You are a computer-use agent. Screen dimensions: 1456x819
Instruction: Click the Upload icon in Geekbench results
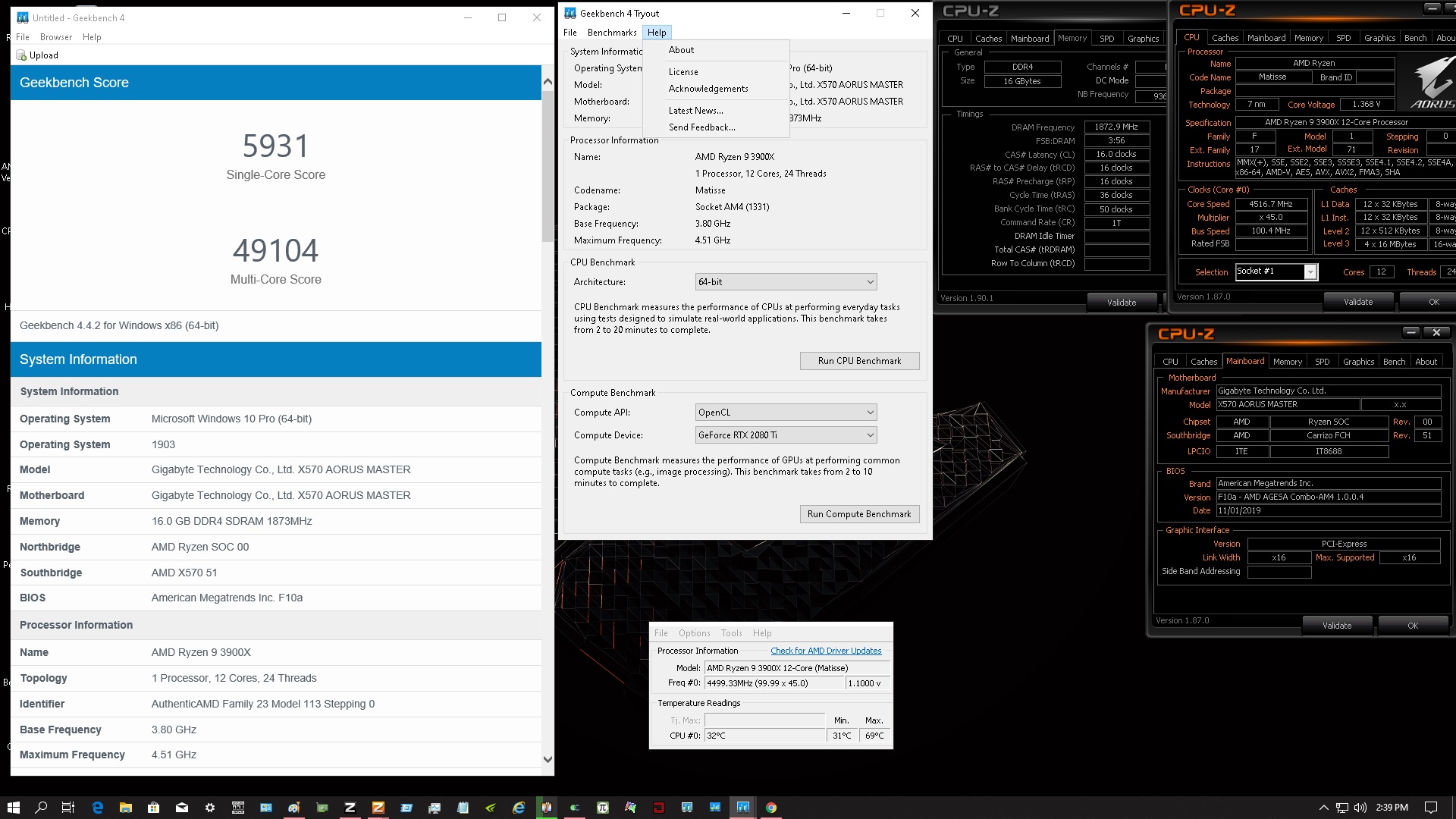(x=21, y=55)
